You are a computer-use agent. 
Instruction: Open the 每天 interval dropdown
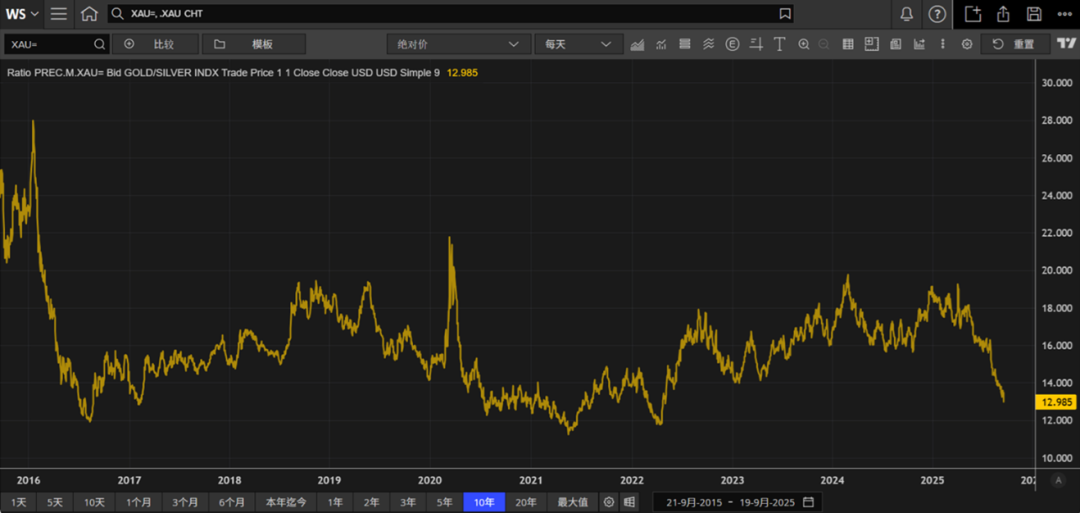coord(578,44)
